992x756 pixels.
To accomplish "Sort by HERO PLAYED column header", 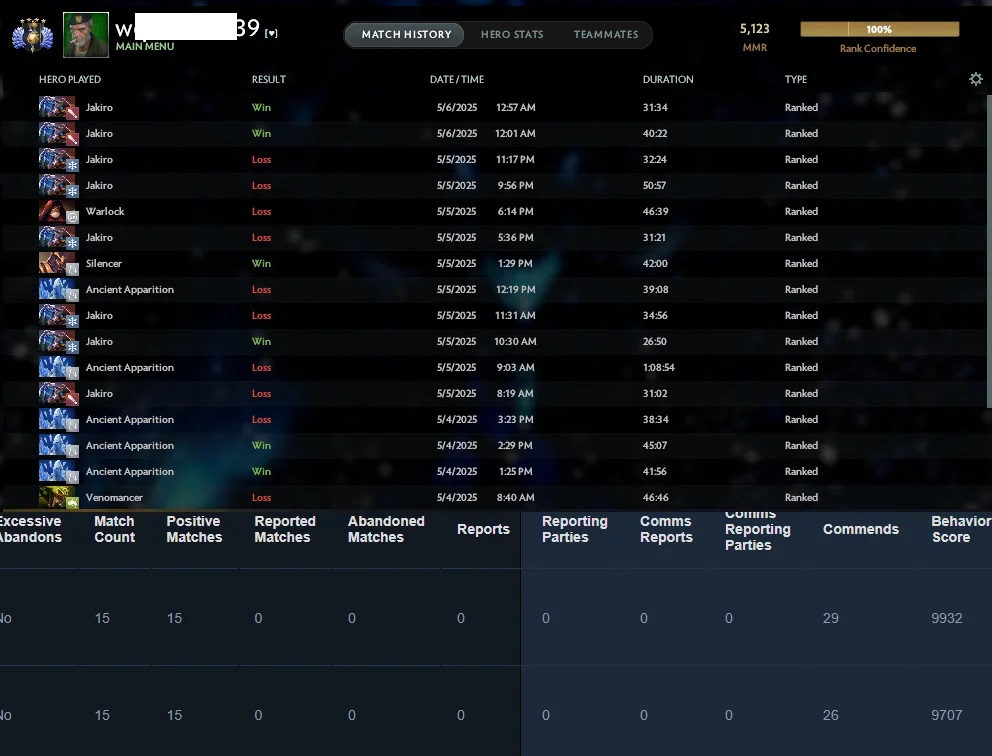I will (x=70, y=79).
